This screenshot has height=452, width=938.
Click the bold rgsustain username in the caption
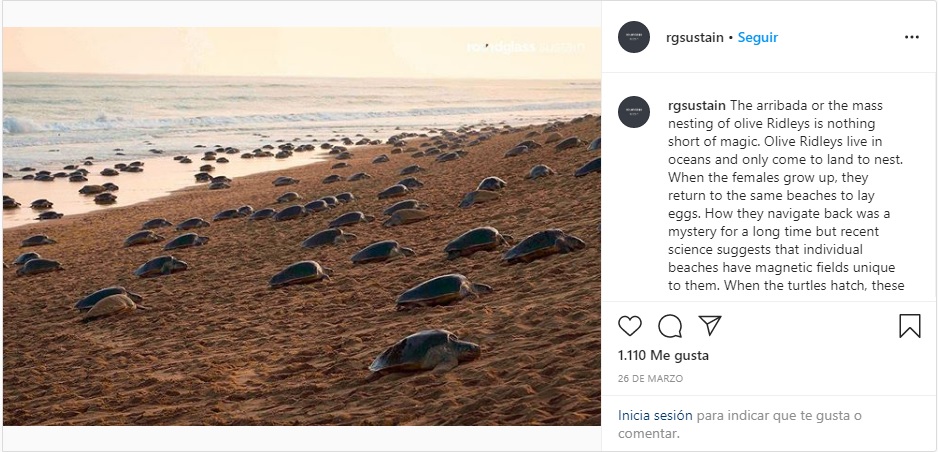point(696,106)
